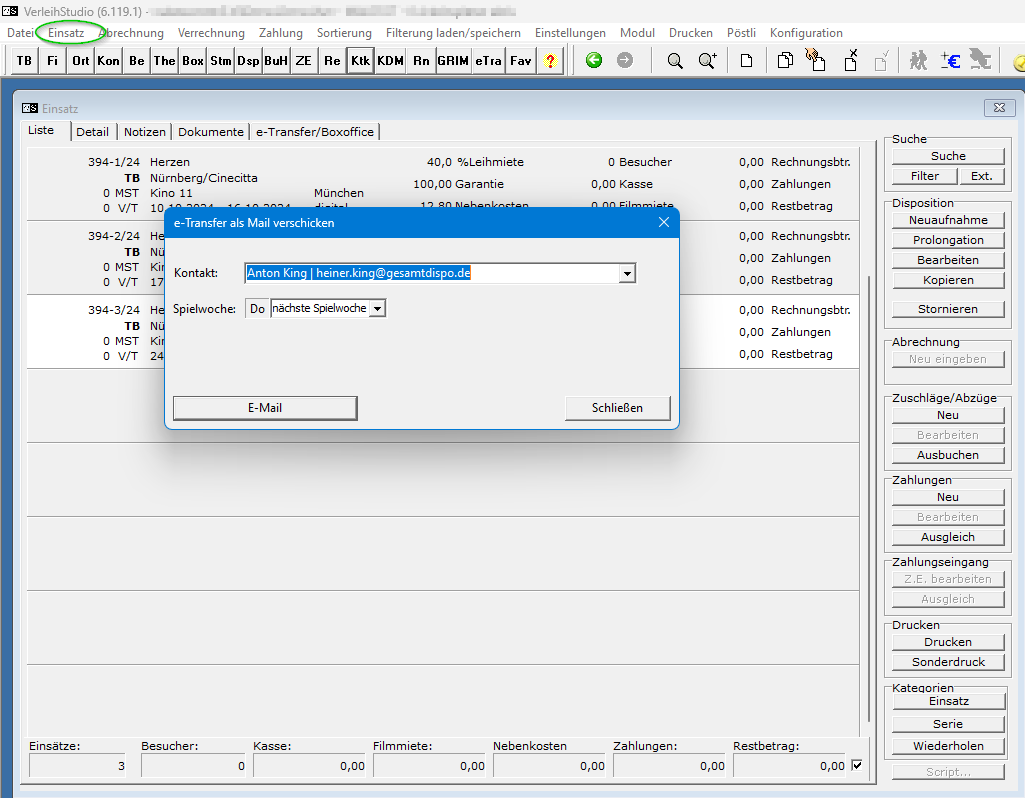Click the Prolongation button
Viewport: 1025px width, 798px height.
click(948, 240)
